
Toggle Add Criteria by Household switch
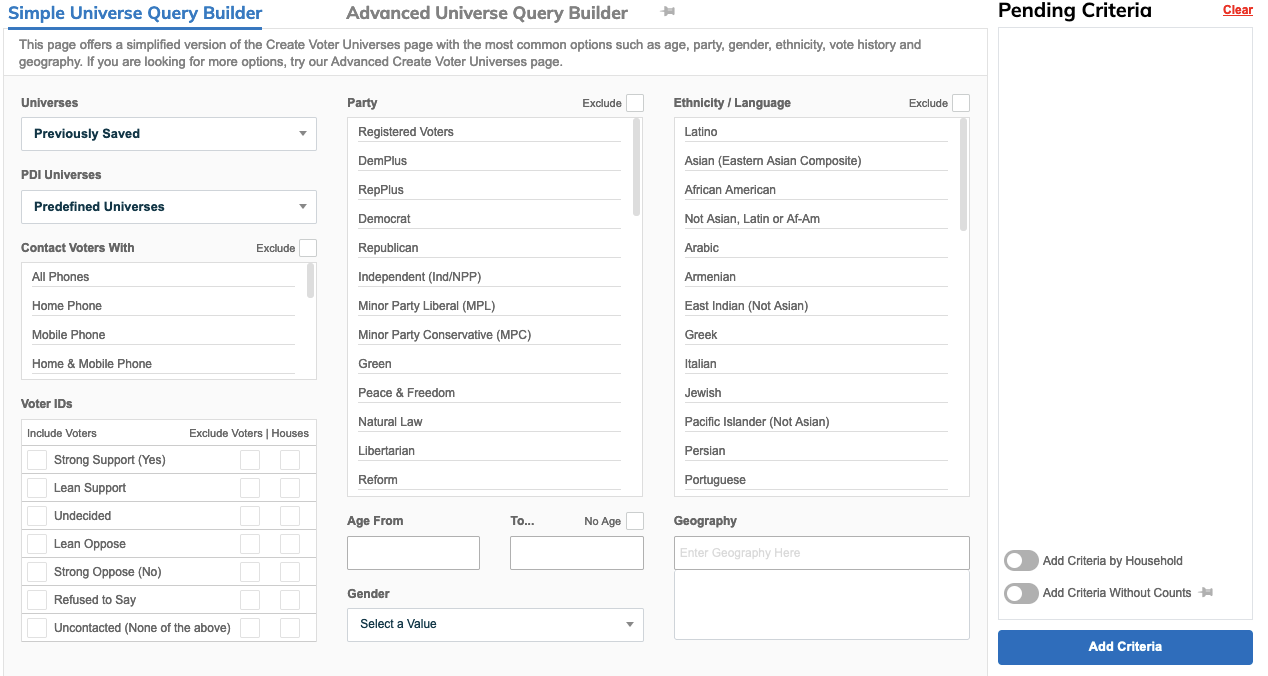(1021, 561)
